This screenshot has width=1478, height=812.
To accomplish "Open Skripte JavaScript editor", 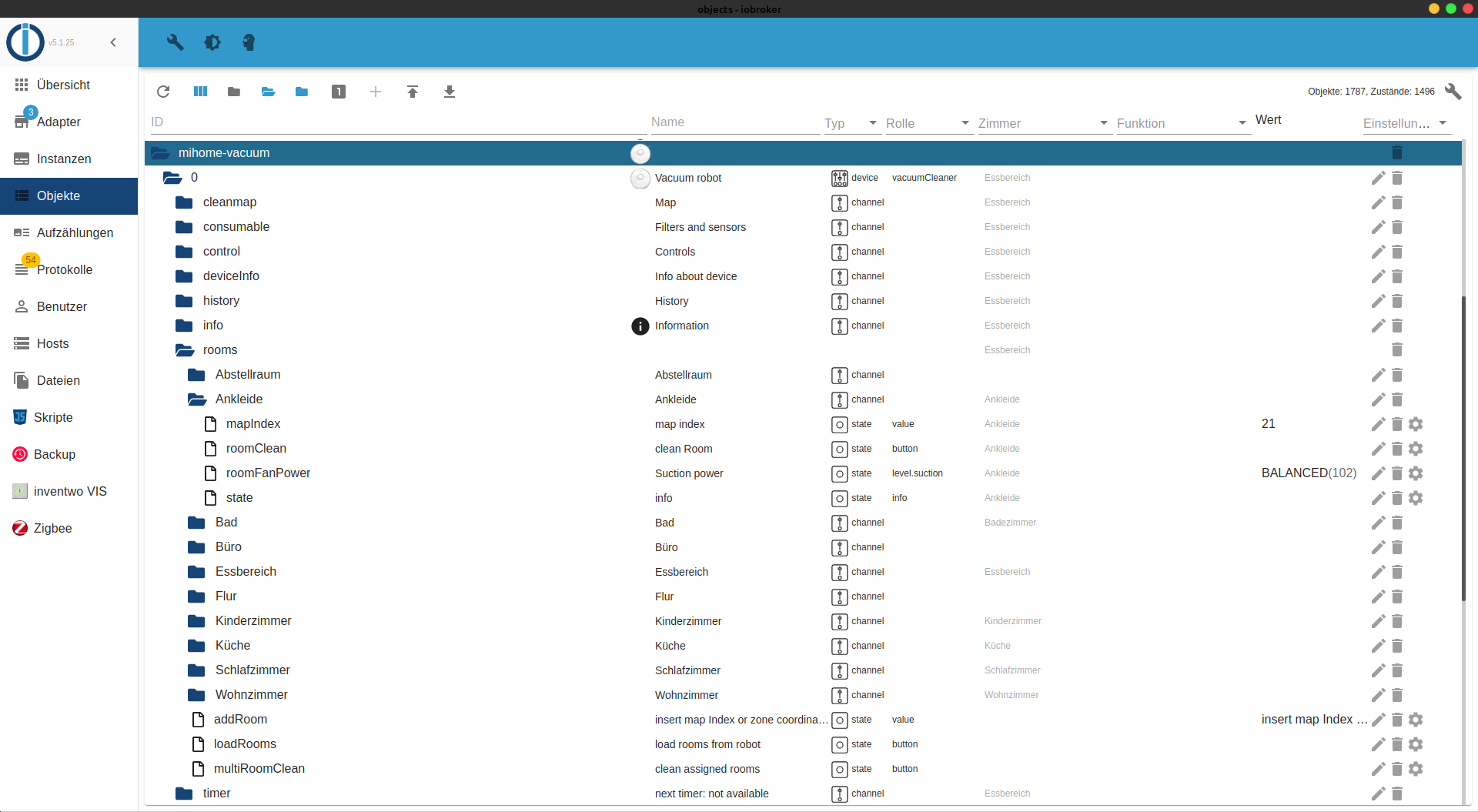I will coord(69,417).
